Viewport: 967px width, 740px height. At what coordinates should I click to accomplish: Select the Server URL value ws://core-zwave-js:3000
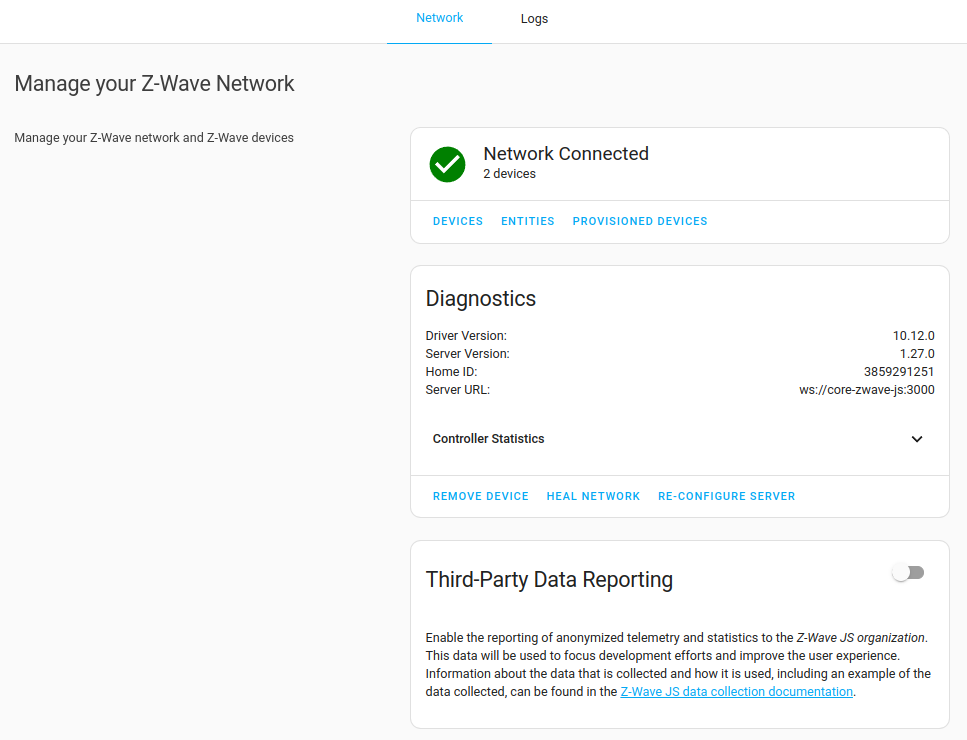click(866, 389)
